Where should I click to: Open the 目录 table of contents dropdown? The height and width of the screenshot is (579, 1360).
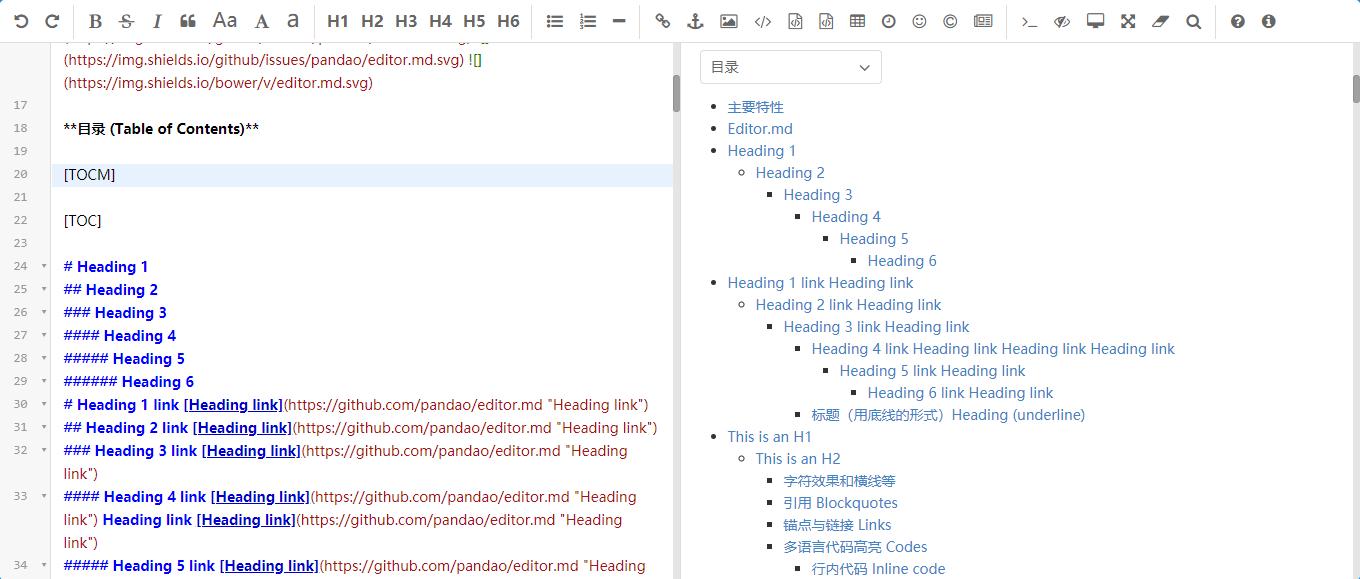click(790, 67)
